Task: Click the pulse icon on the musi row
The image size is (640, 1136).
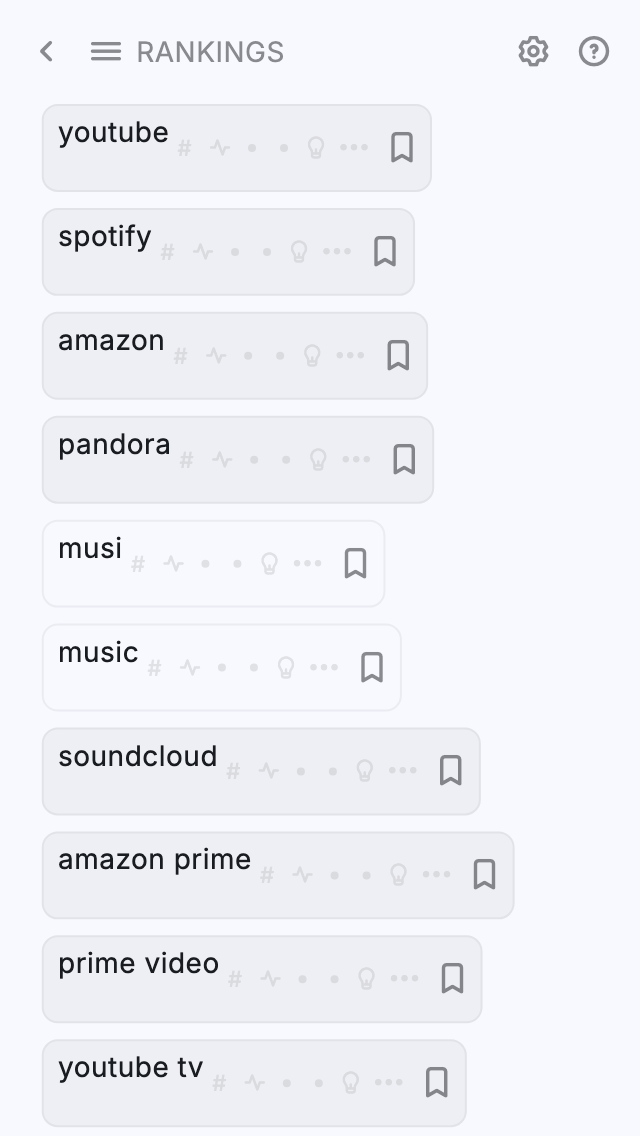Action: (x=173, y=564)
